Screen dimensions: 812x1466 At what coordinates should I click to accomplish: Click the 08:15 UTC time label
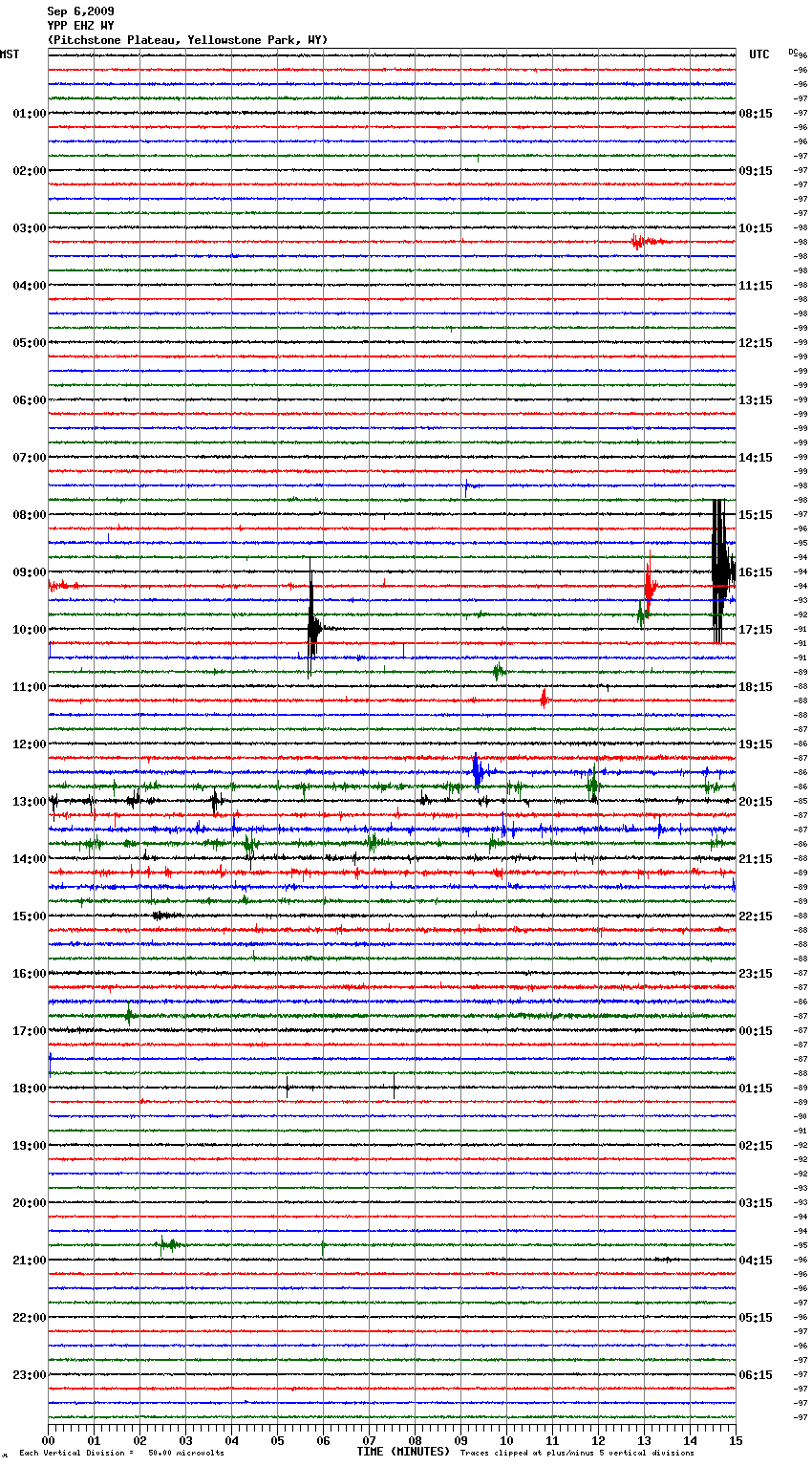756,114
